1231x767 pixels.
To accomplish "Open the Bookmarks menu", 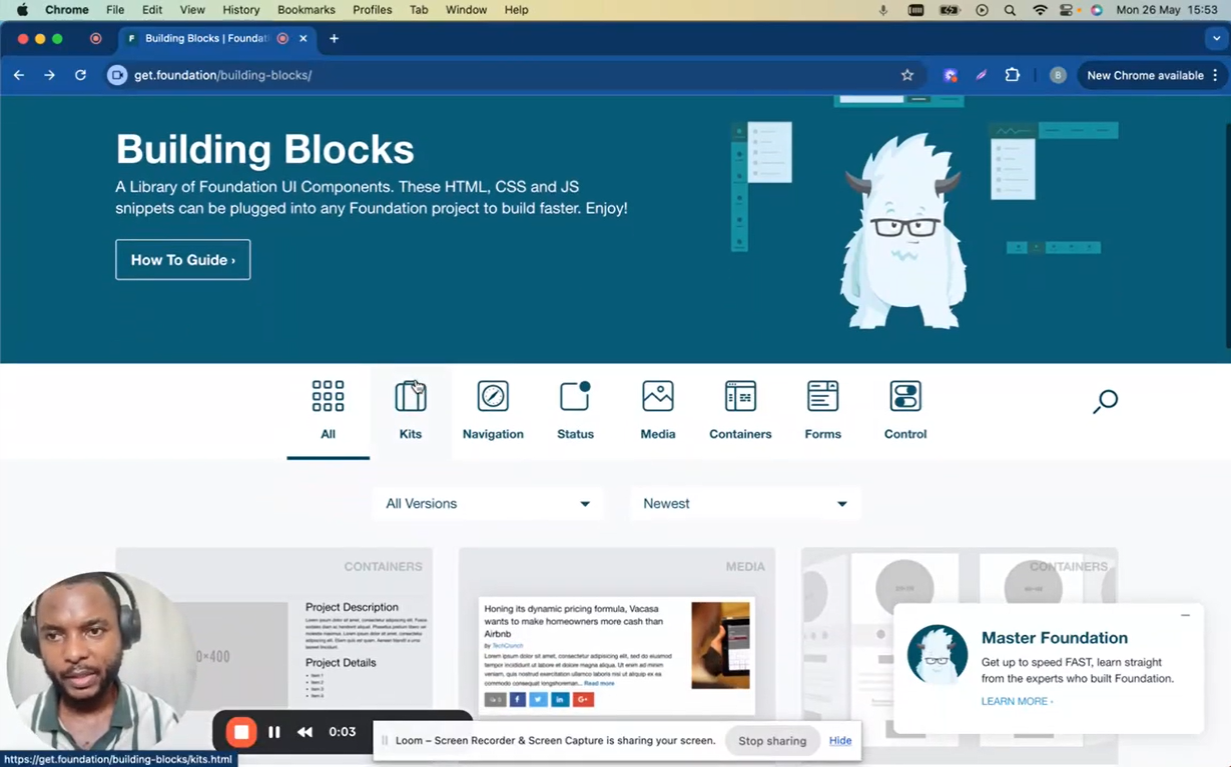I will point(306,10).
